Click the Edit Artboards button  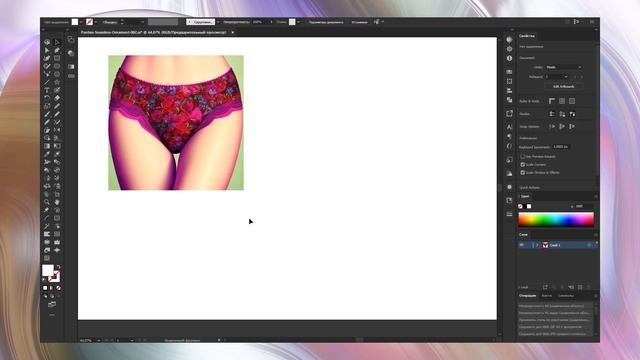coord(564,87)
